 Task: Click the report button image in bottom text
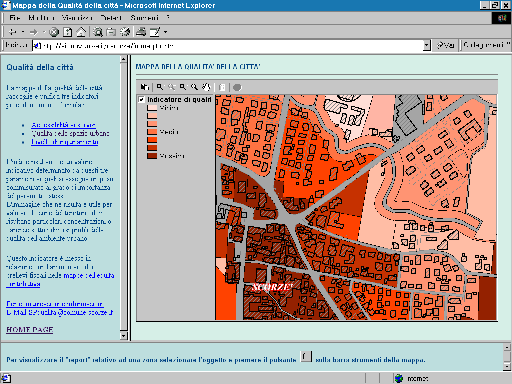click(306, 357)
